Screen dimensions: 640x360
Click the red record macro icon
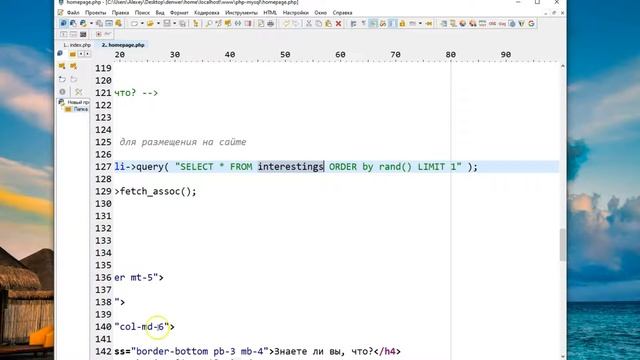click(99, 34)
